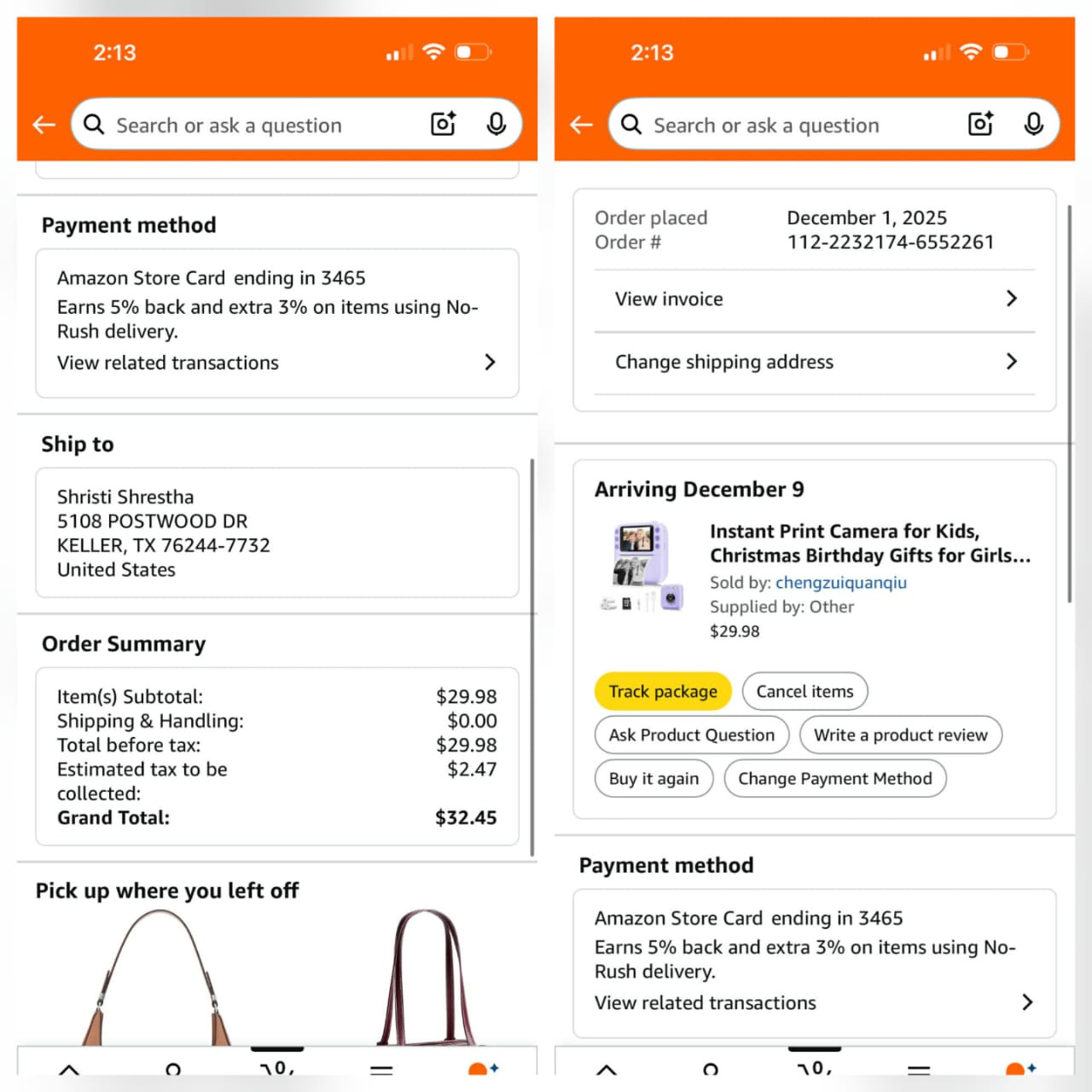Click Buy it again button

click(x=653, y=778)
